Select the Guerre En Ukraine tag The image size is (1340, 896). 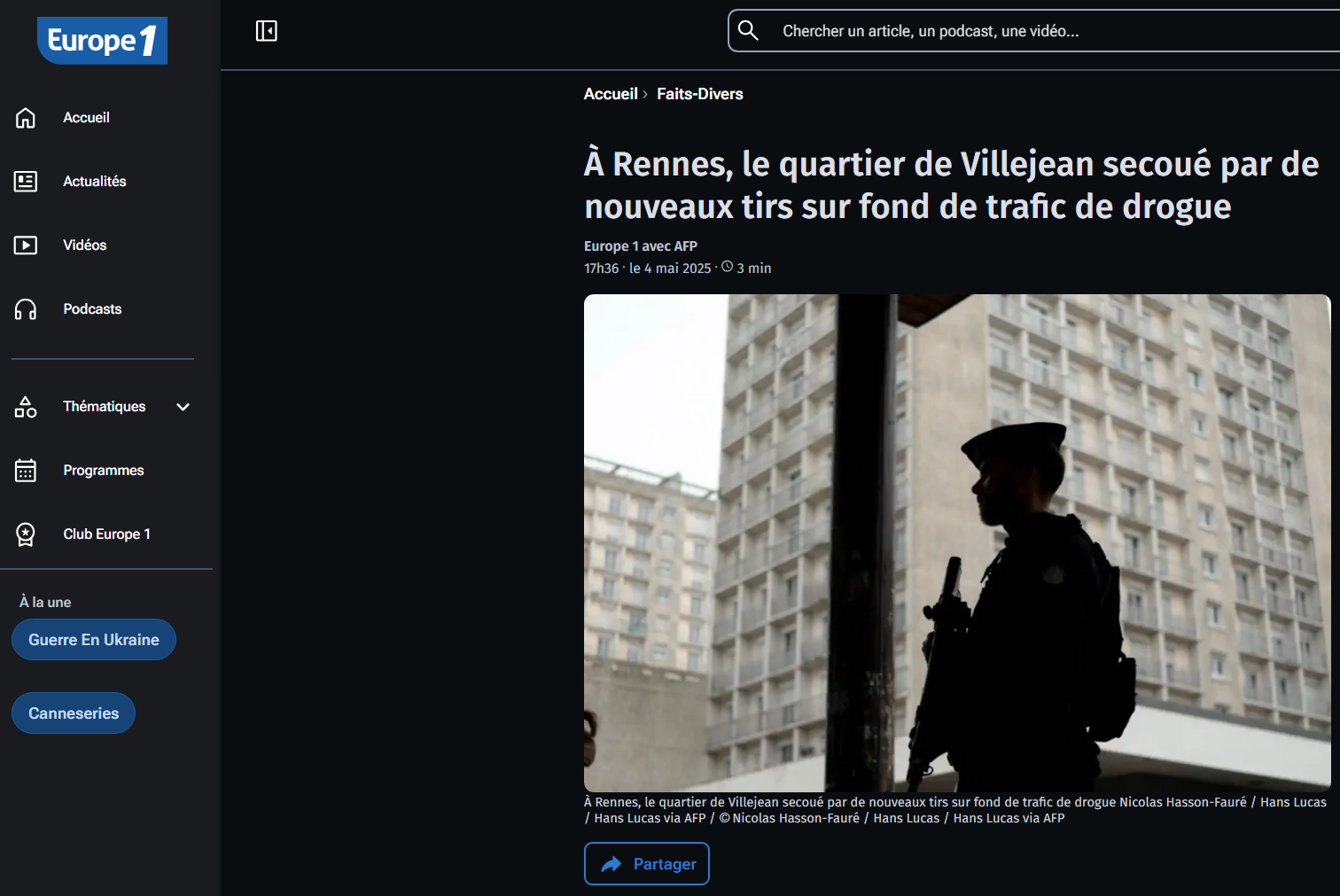click(94, 640)
